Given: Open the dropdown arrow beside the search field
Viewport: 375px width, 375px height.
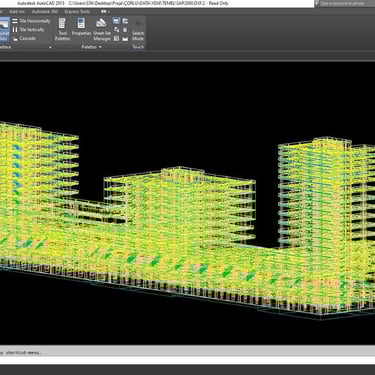Looking at the screenshot, I should (x=316, y=3).
